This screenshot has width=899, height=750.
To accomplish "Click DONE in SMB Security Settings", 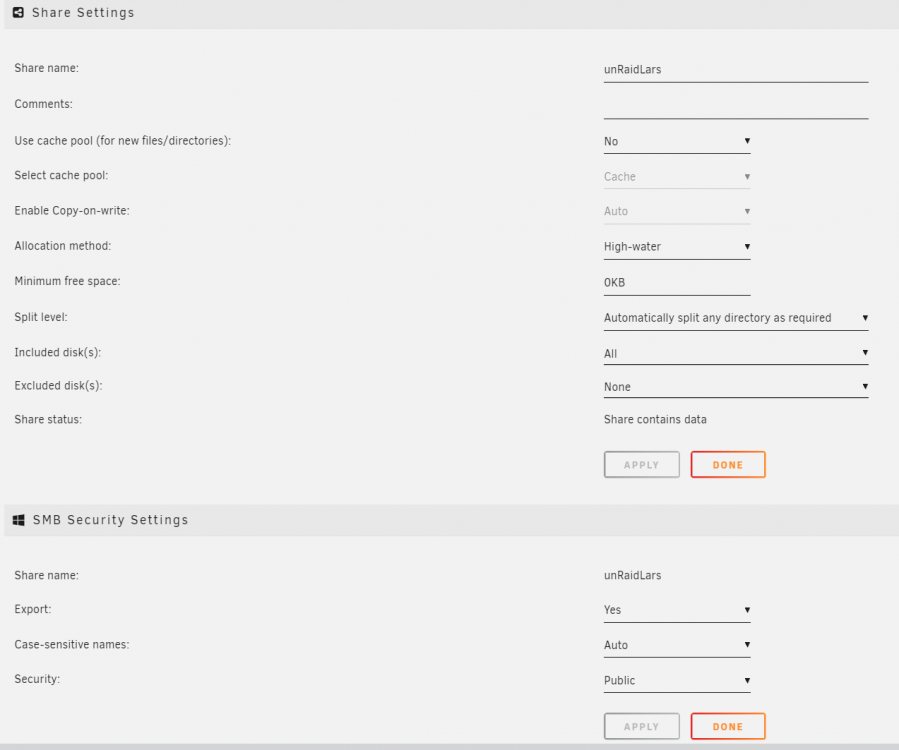I will click(x=728, y=726).
